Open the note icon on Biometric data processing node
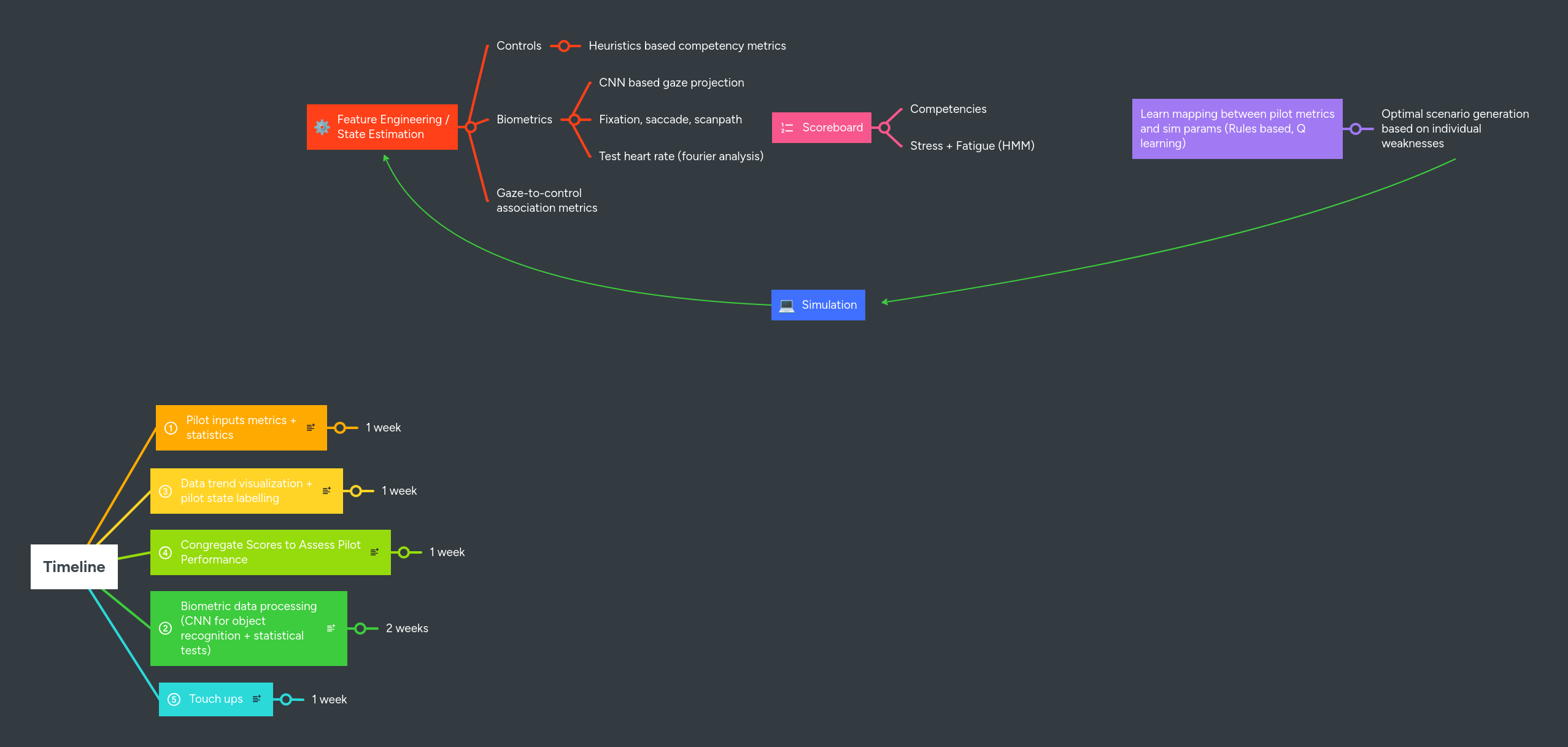Screen dimensions: 1568x747 click(x=331, y=628)
